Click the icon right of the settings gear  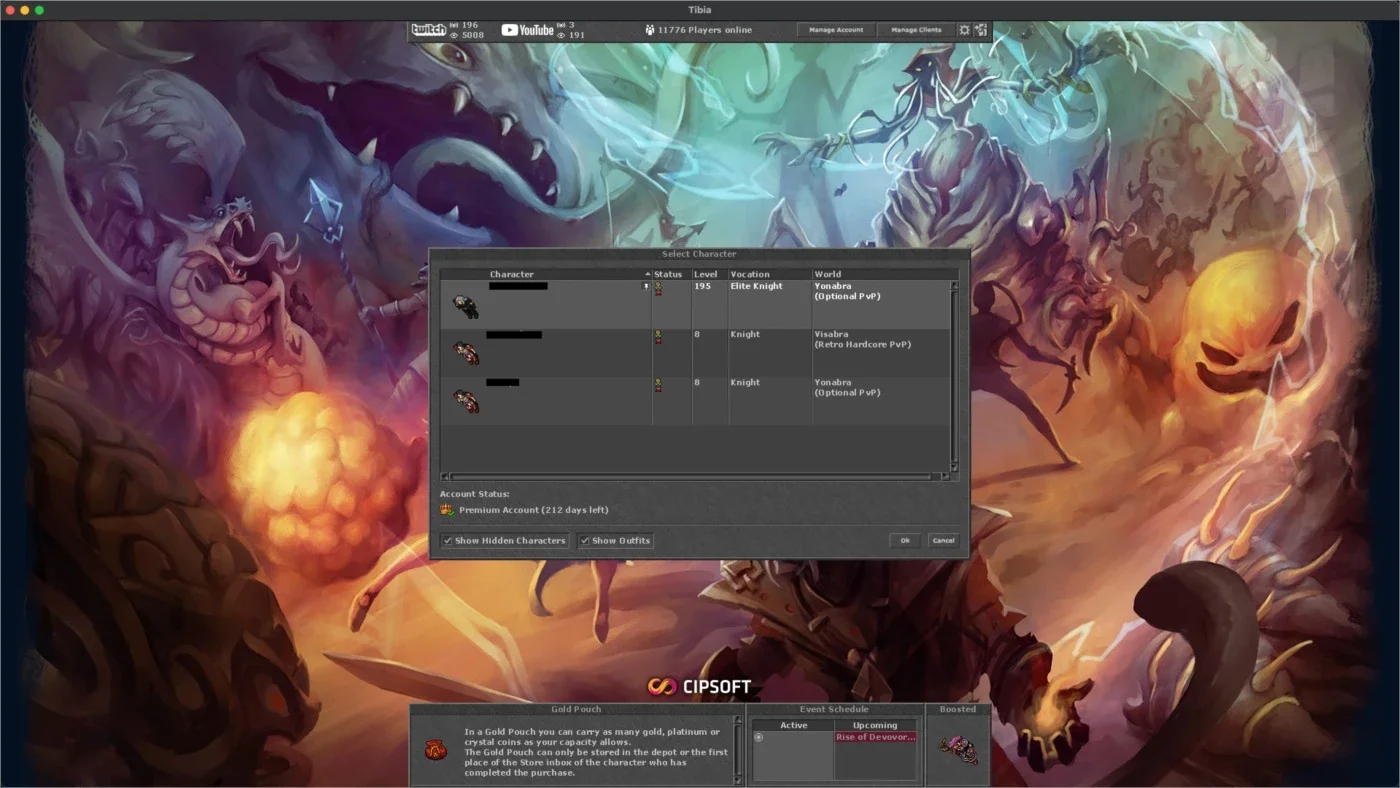(x=981, y=30)
